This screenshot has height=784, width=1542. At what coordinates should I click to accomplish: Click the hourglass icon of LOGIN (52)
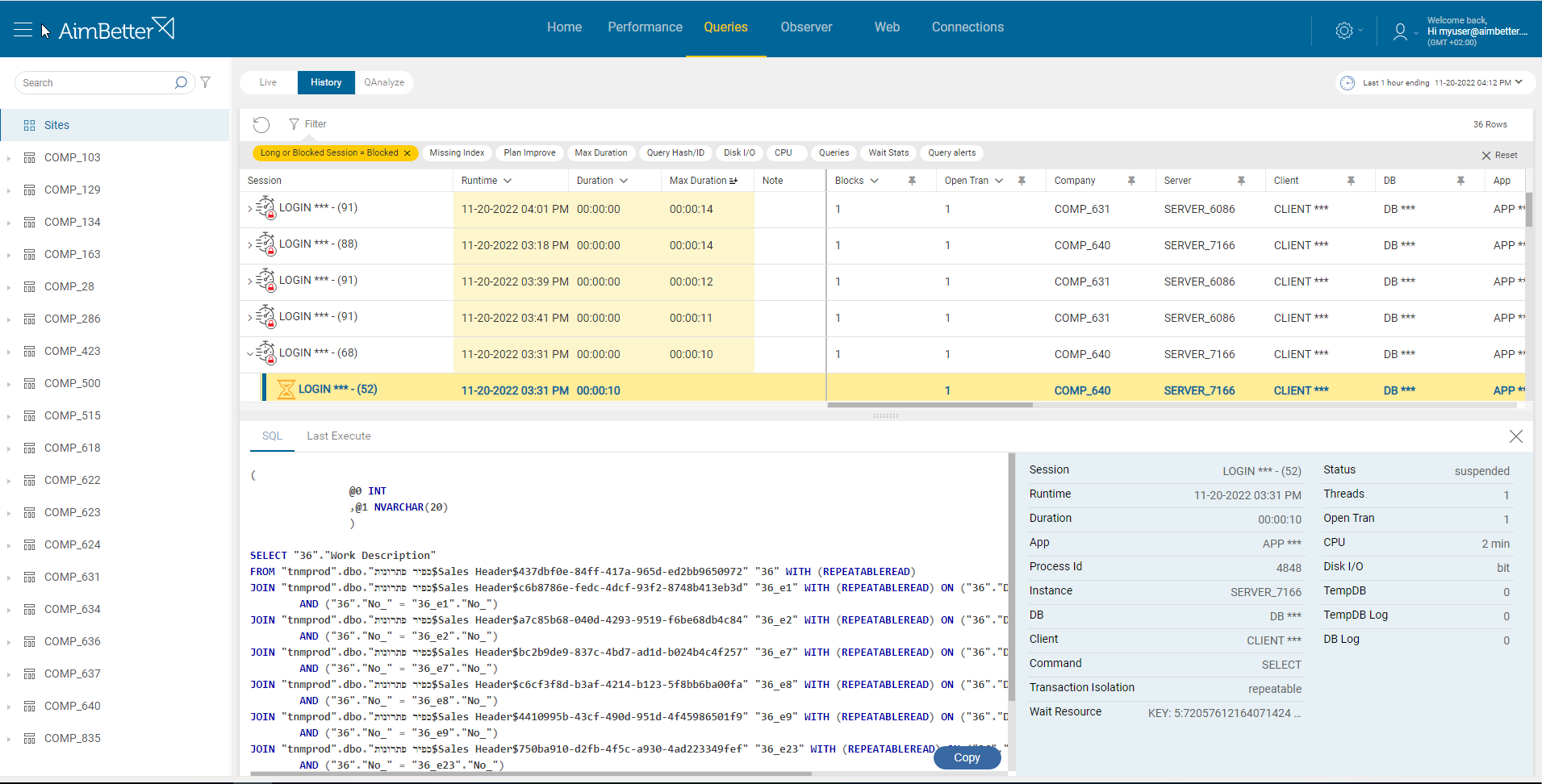[286, 390]
